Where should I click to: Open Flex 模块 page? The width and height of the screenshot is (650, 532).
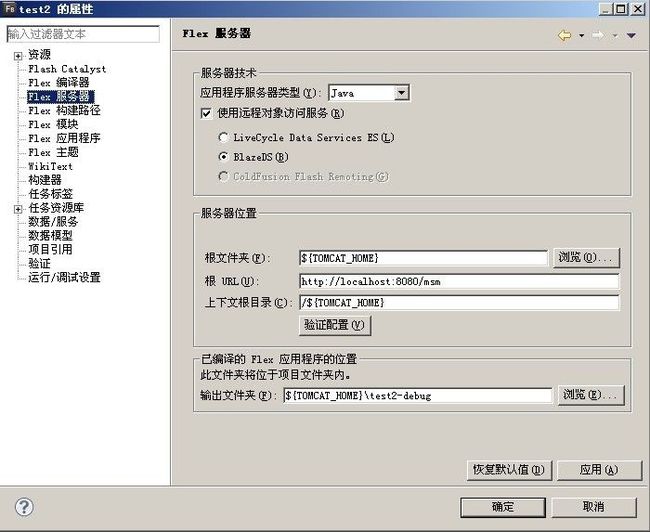[x=53, y=124]
